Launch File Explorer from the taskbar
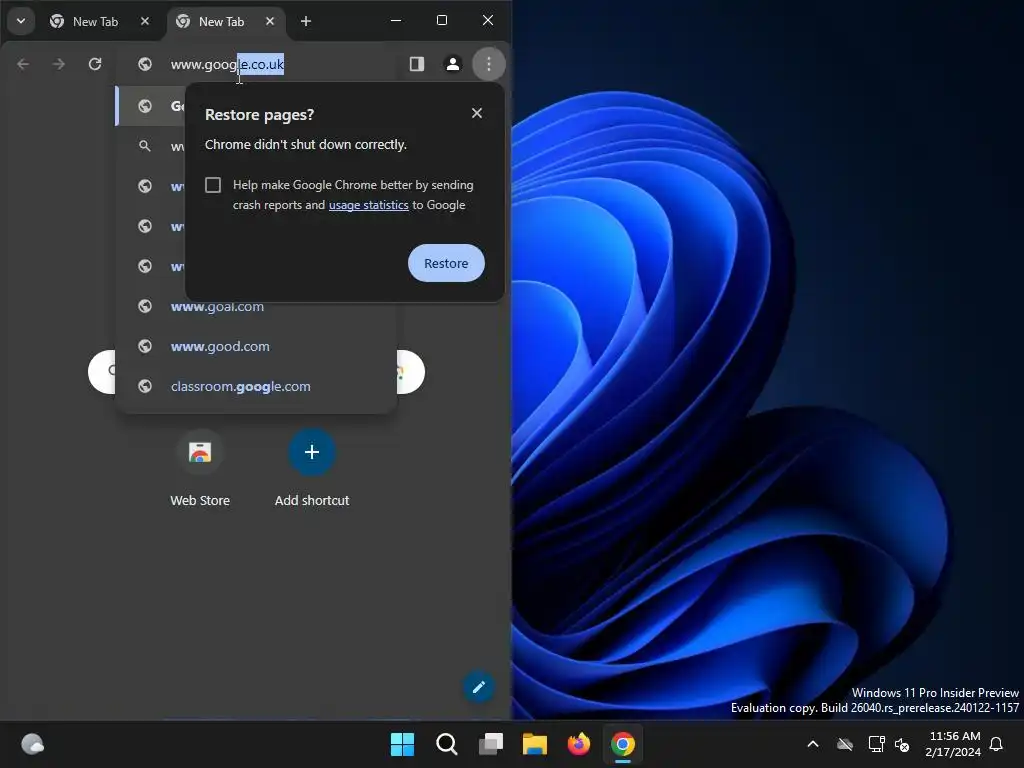The height and width of the screenshot is (768, 1024). click(535, 744)
